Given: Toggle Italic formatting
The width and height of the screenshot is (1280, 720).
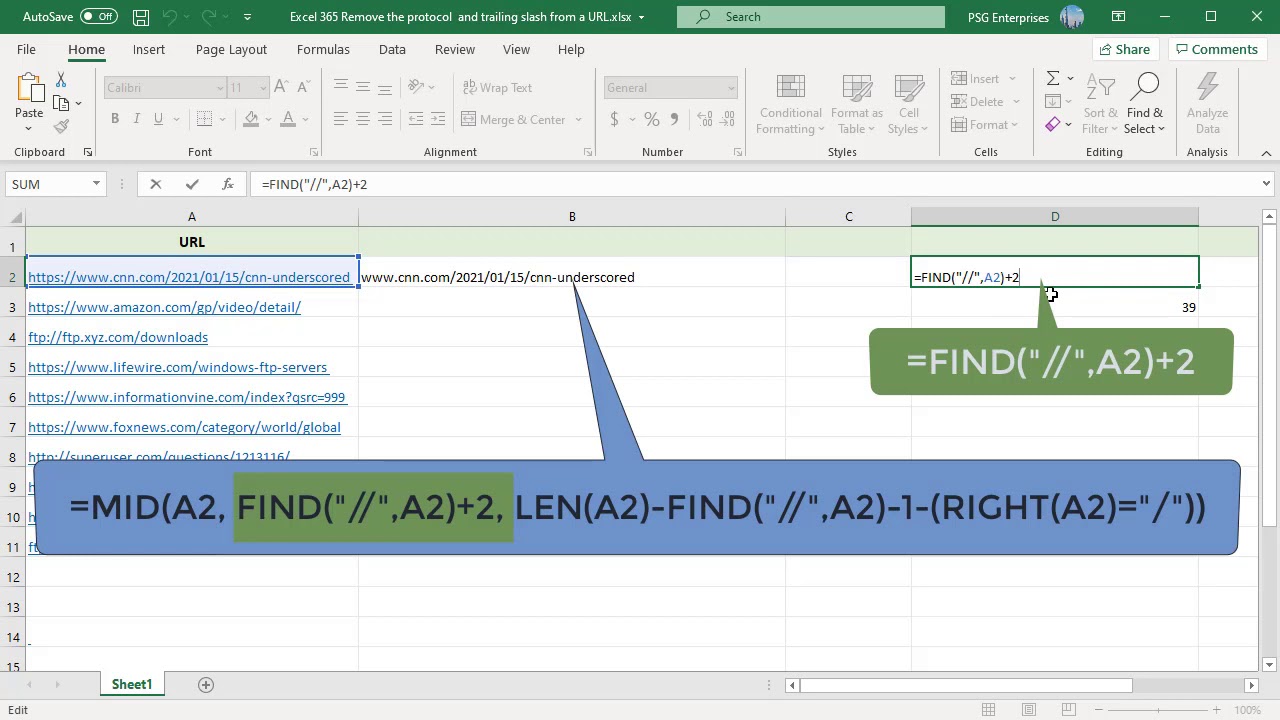Looking at the screenshot, I should pyautogui.click(x=137, y=119).
